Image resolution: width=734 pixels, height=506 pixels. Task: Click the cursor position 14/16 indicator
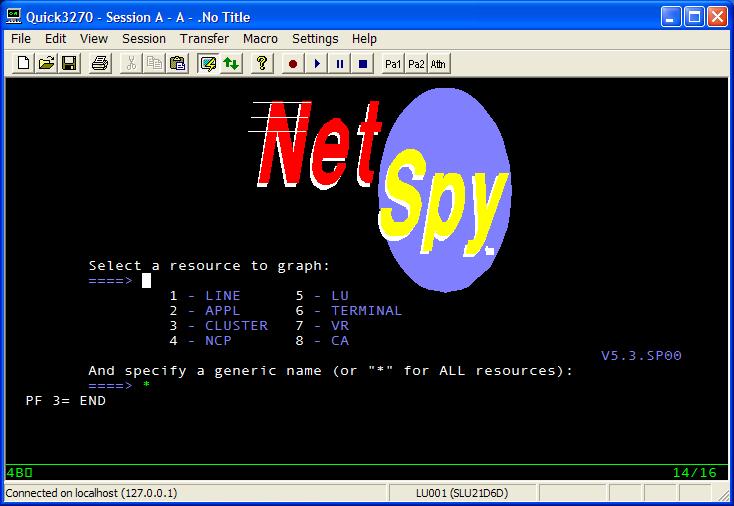point(695,473)
